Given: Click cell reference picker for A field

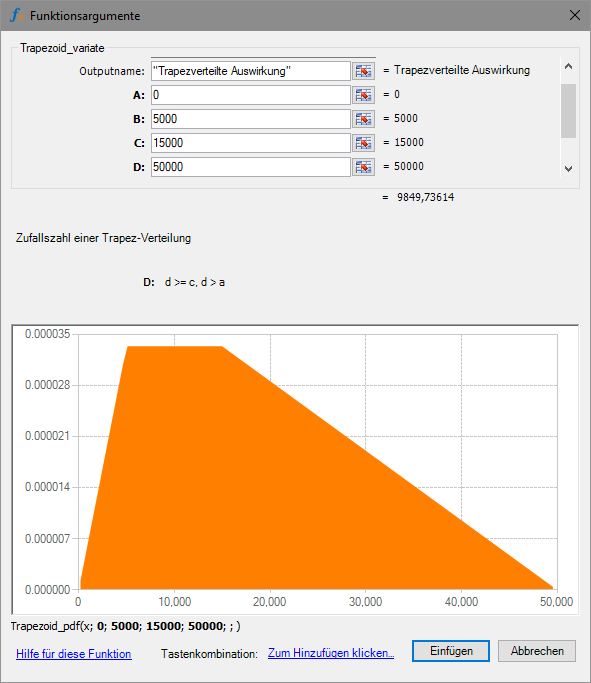Looking at the screenshot, I should 363,95.
